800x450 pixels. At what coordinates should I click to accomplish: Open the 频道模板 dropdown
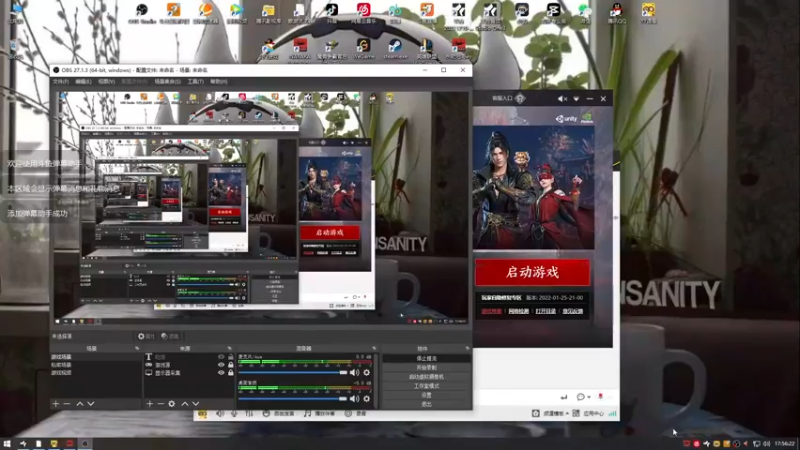coord(554,413)
